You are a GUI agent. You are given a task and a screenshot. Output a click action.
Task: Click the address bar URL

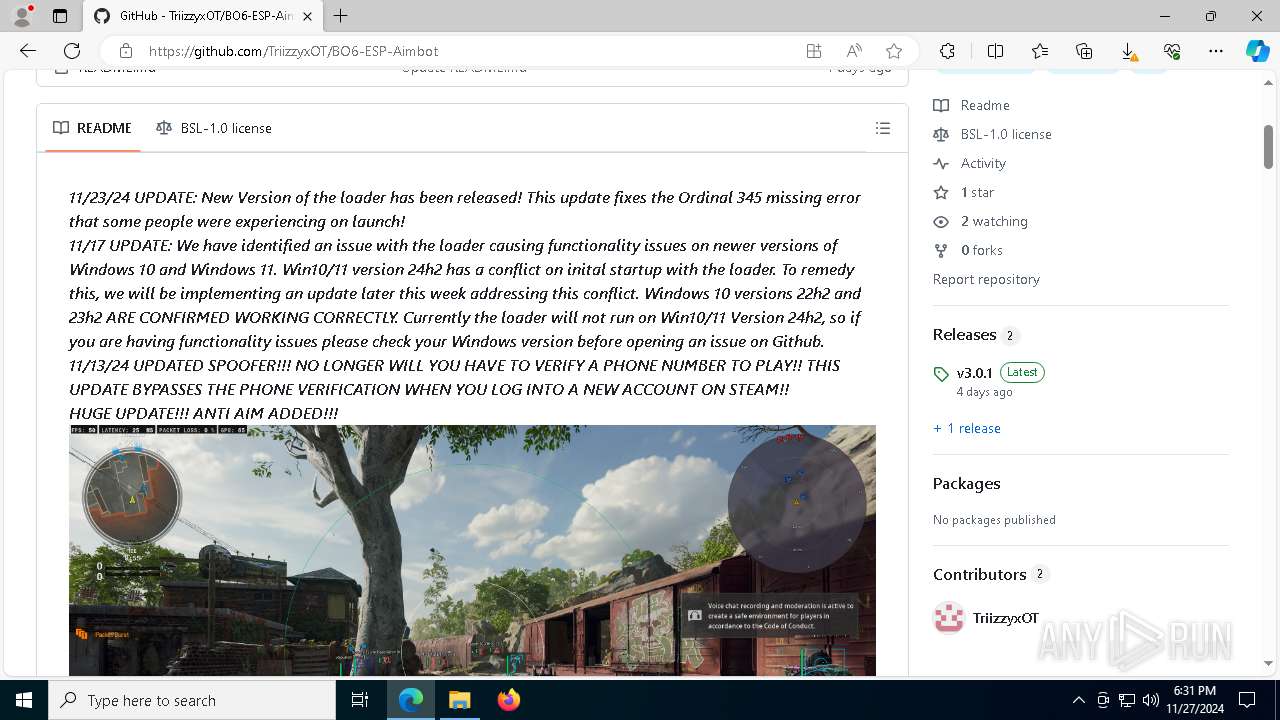293,51
